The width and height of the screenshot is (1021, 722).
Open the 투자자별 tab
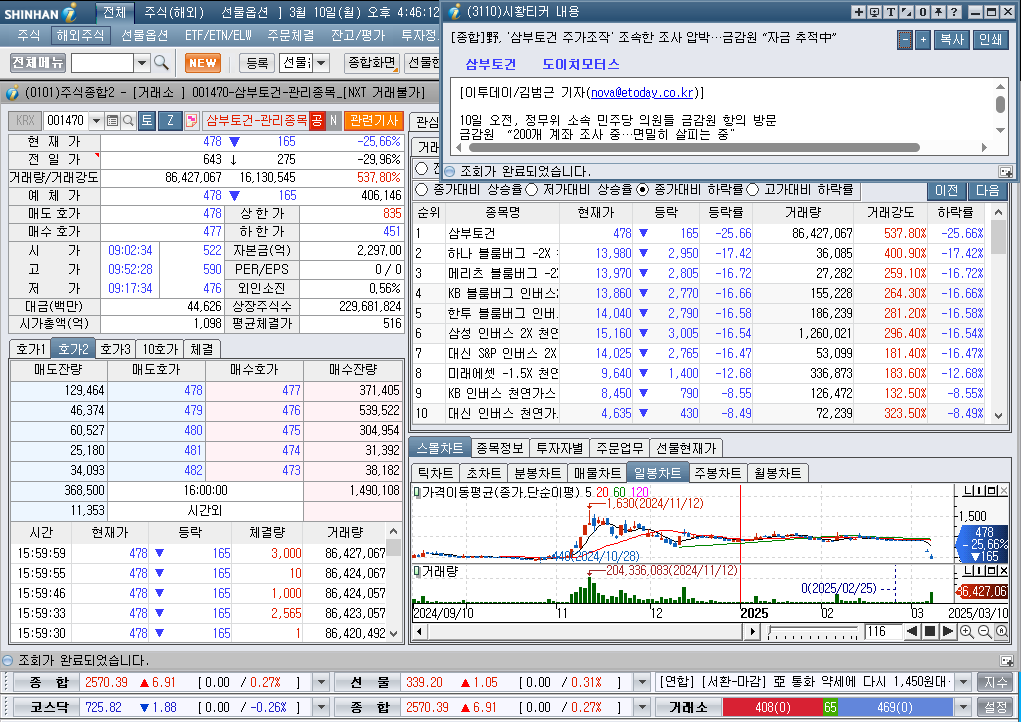click(x=559, y=448)
